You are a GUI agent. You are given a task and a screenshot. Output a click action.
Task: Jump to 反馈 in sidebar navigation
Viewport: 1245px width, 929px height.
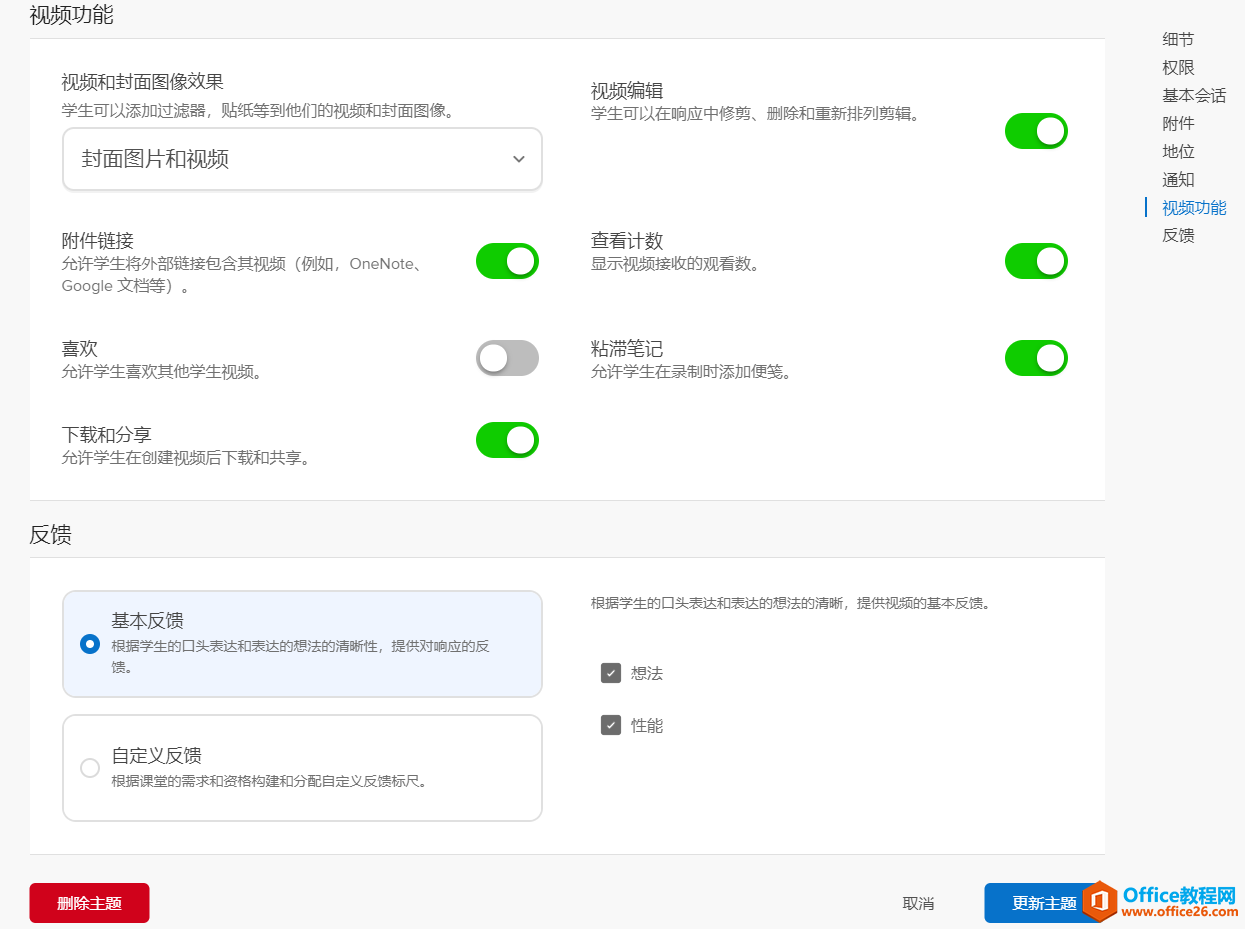click(x=1177, y=236)
